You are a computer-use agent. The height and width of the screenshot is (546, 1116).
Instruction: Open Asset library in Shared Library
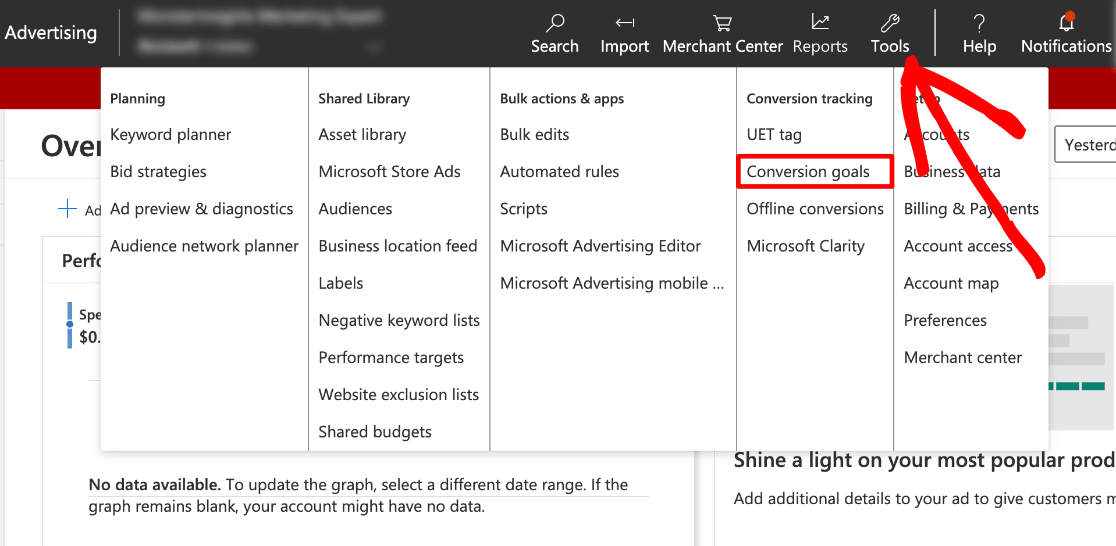[362, 135]
